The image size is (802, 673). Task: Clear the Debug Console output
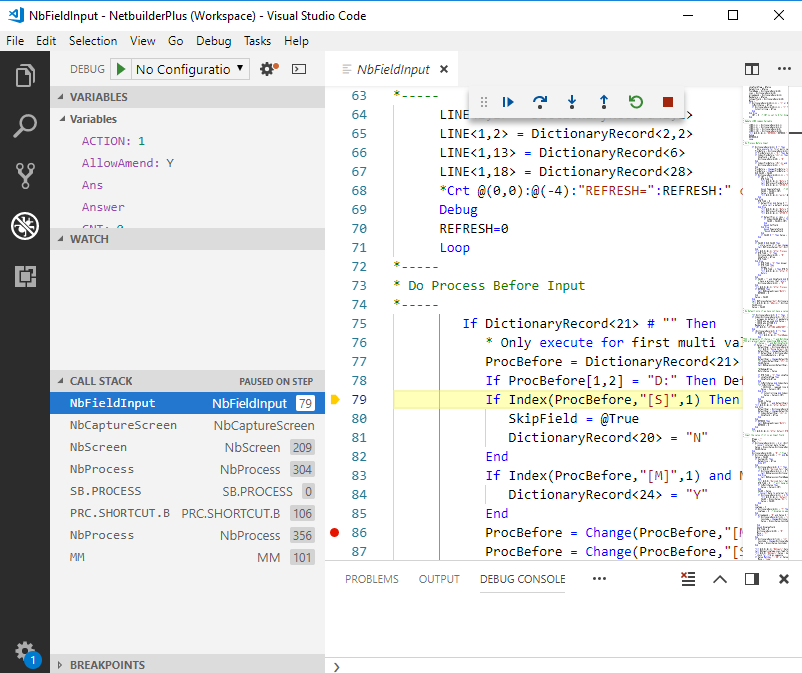tap(688, 579)
